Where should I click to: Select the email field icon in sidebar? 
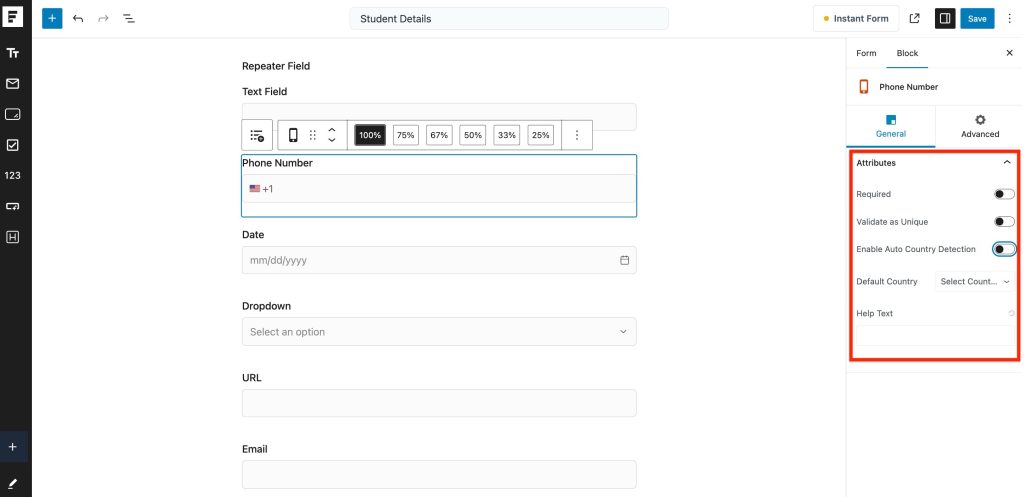13,84
